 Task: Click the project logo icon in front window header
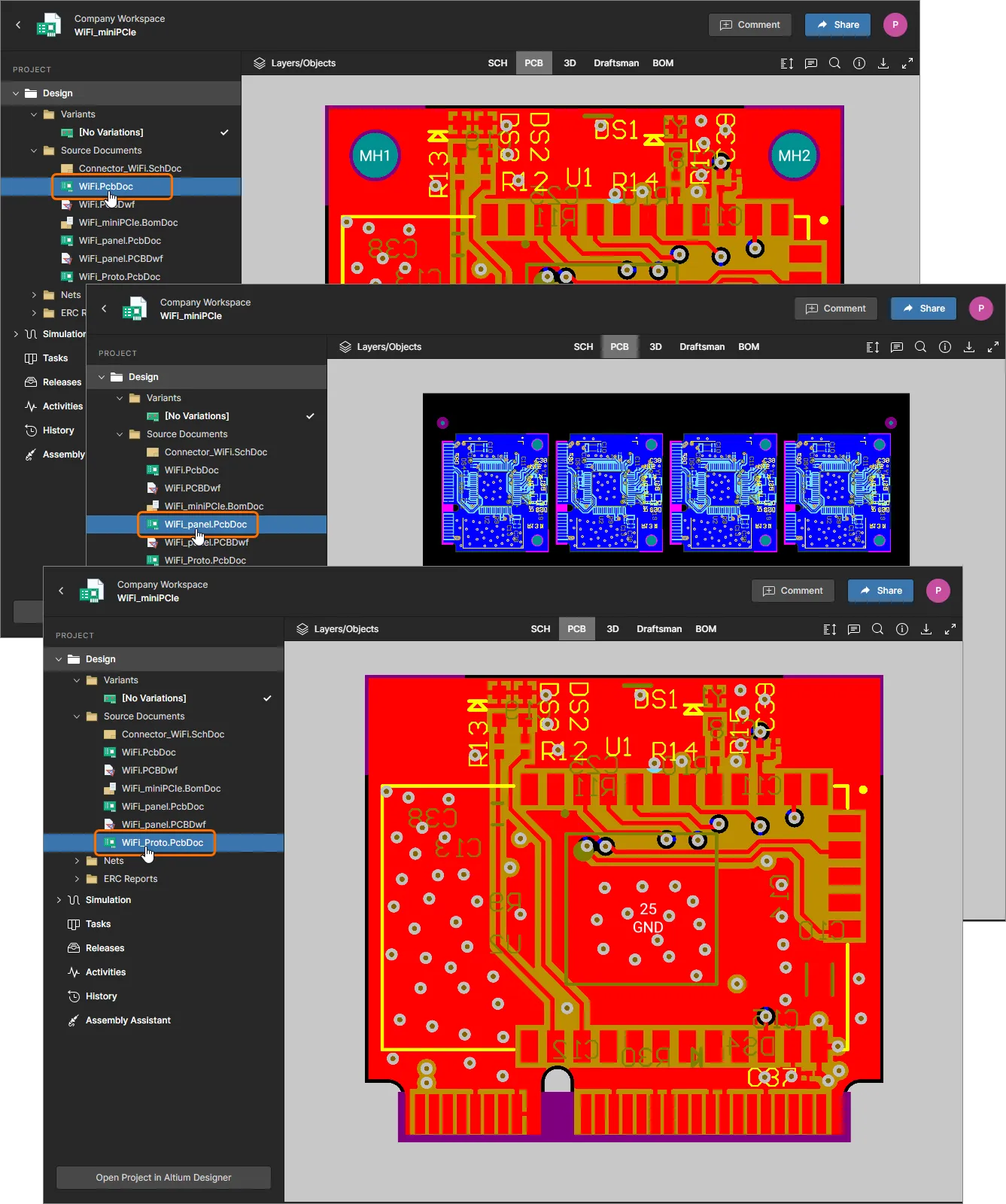point(92,591)
